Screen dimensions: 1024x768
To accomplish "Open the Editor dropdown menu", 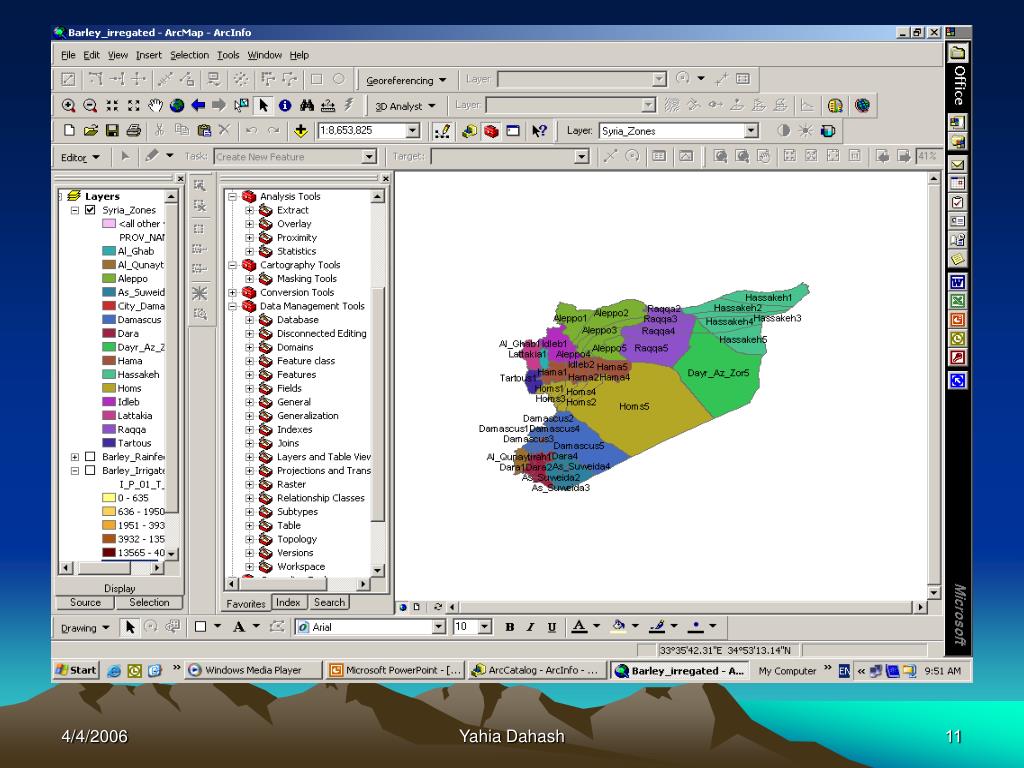I will point(80,157).
